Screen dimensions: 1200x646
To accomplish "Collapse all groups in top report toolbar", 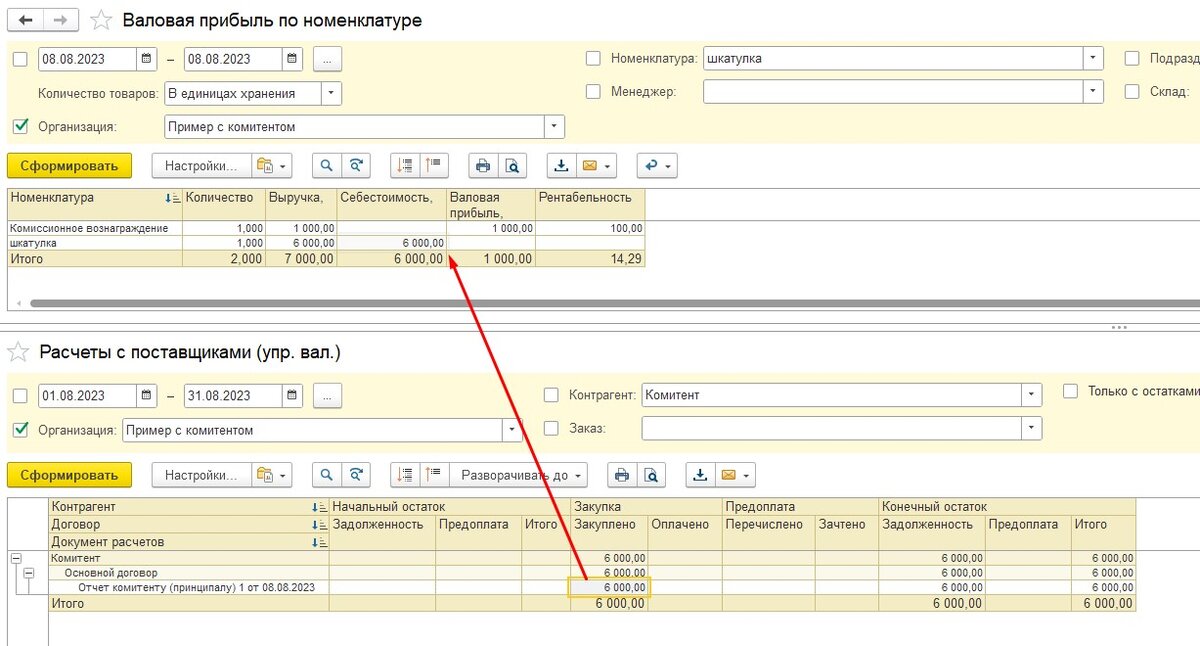I will point(435,166).
